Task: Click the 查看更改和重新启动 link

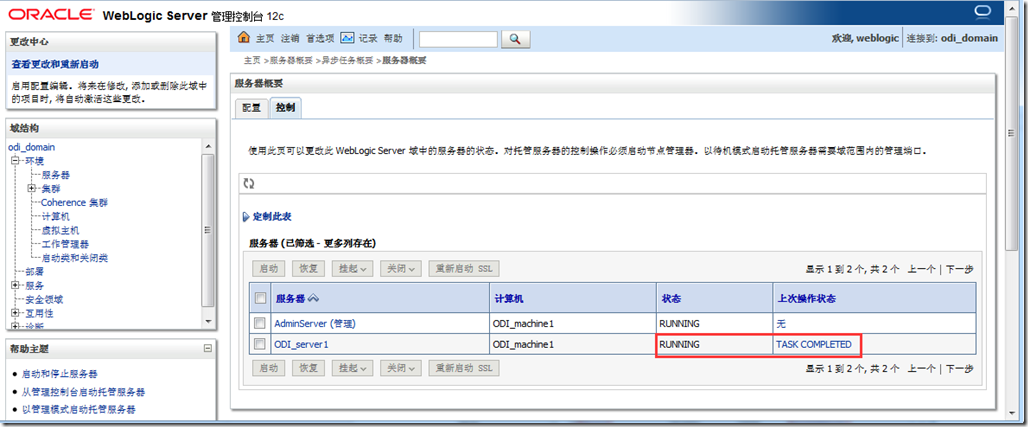Action: tap(56, 64)
